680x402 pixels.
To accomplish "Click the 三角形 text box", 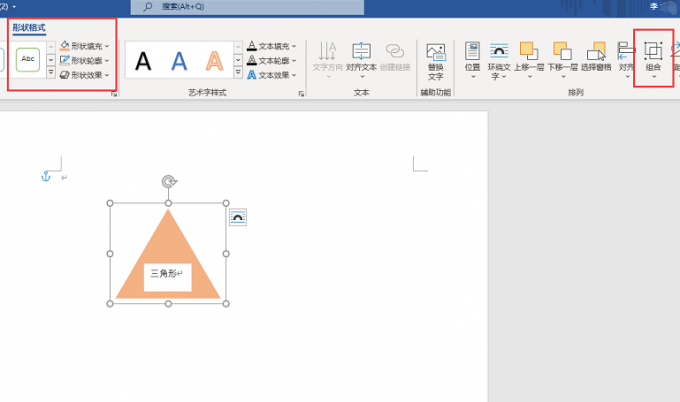I will point(168,277).
